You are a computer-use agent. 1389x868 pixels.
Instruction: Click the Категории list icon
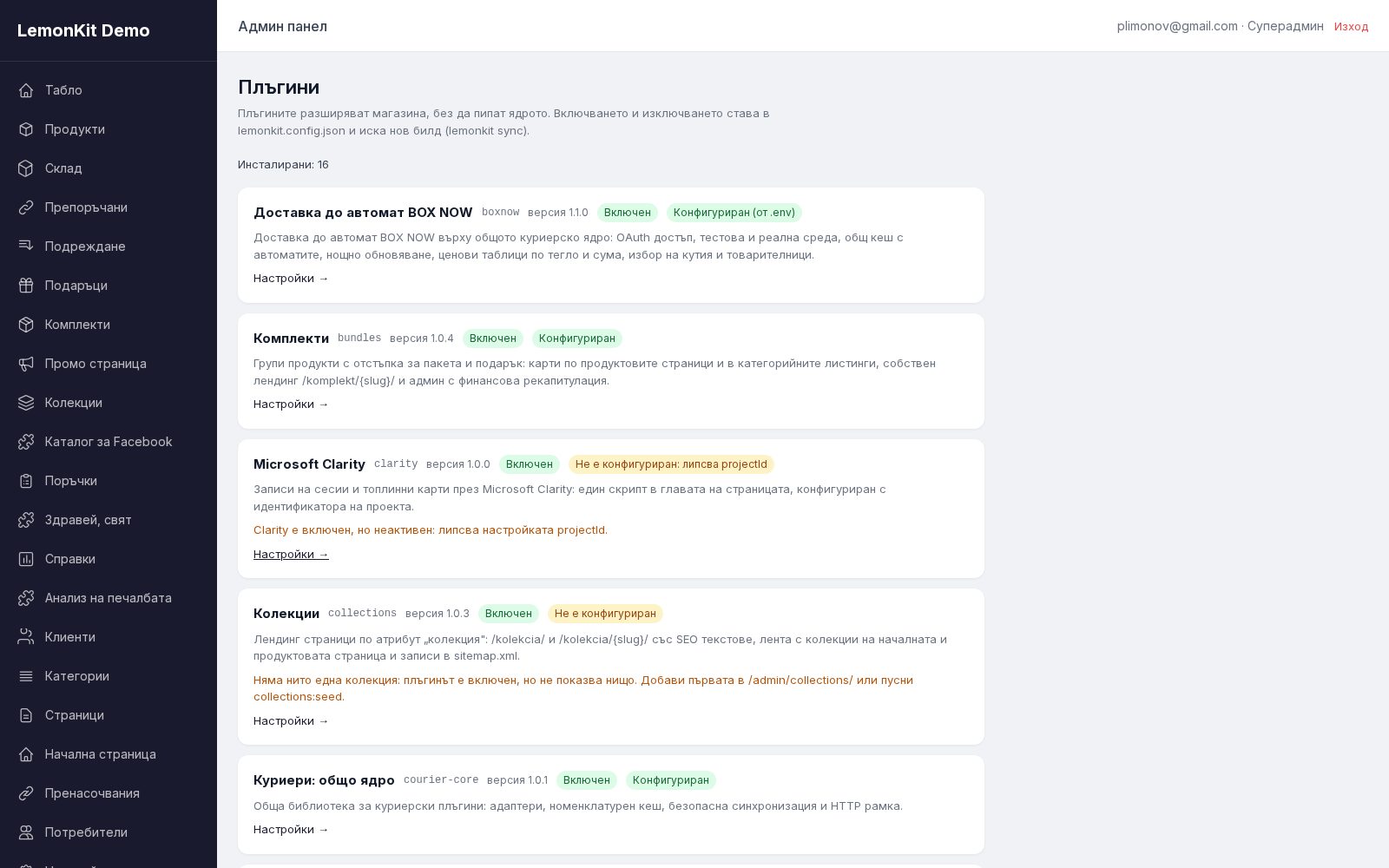pos(26,676)
